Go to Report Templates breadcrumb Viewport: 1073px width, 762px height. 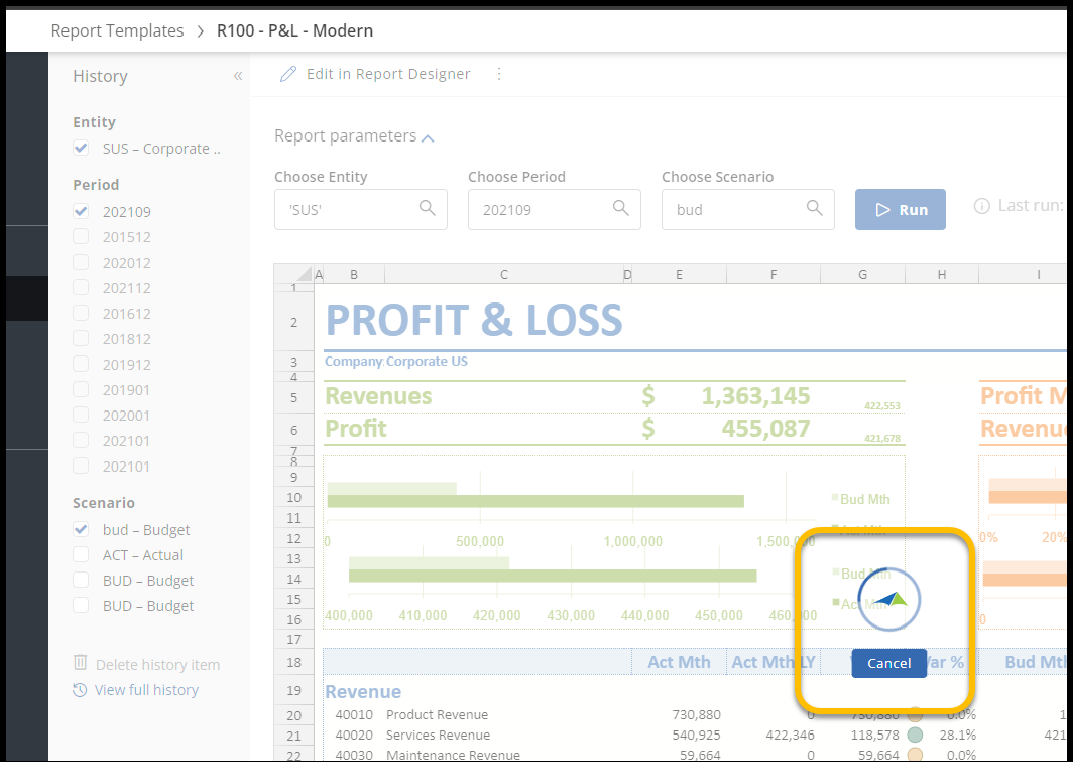[x=117, y=31]
